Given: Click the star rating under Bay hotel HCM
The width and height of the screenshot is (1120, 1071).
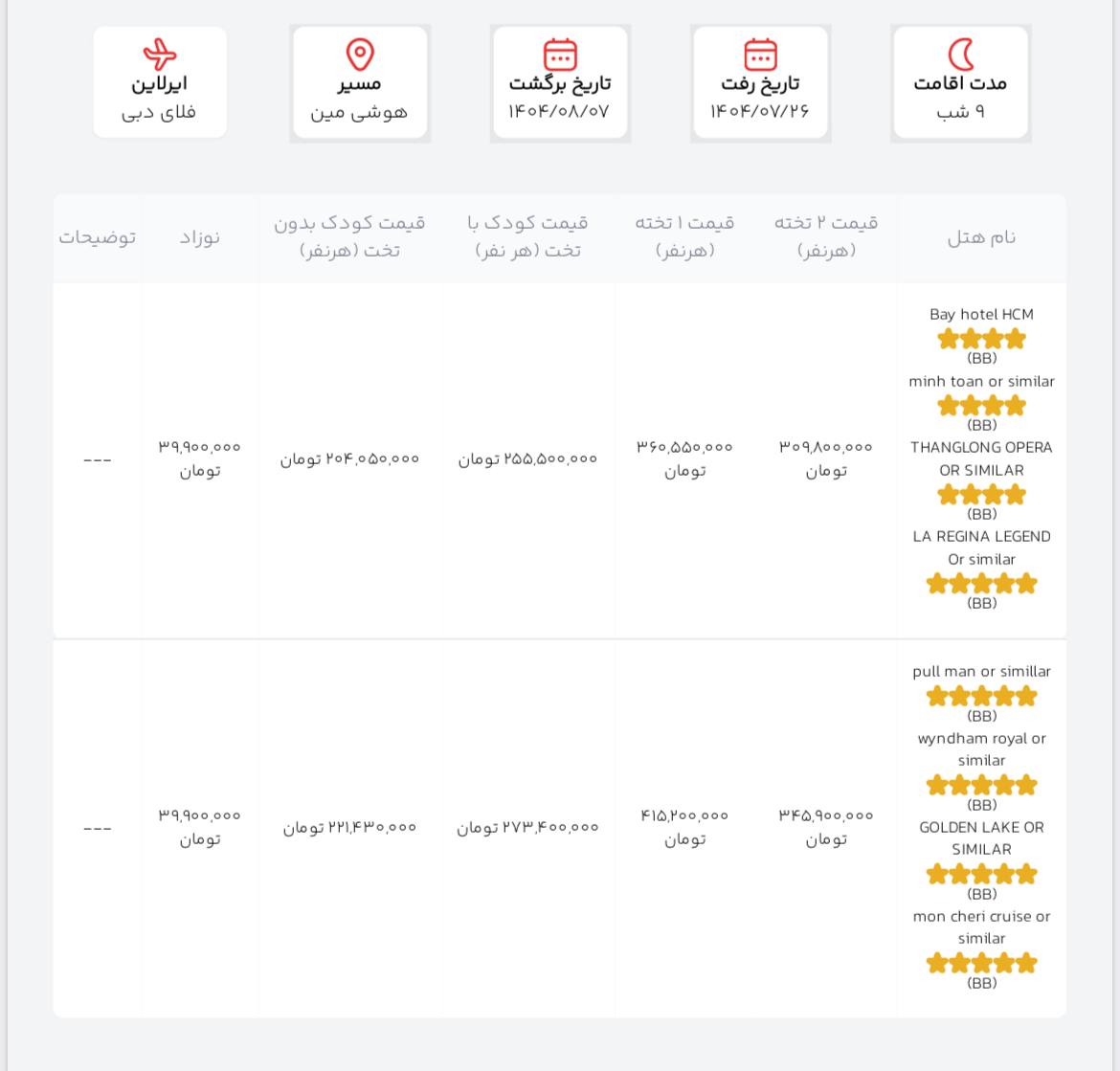Looking at the screenshot, I should click(x=981, y=339).
